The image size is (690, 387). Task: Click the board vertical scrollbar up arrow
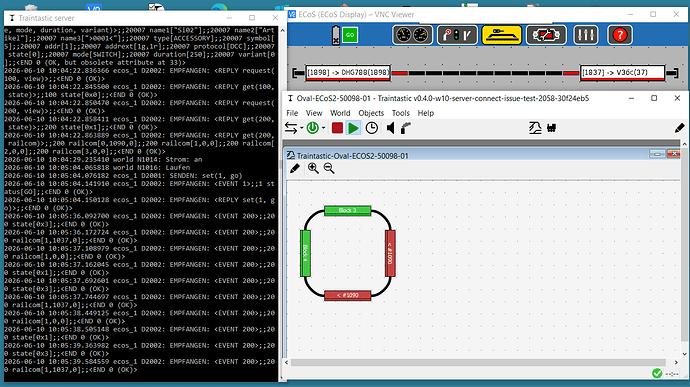point(684,144)
